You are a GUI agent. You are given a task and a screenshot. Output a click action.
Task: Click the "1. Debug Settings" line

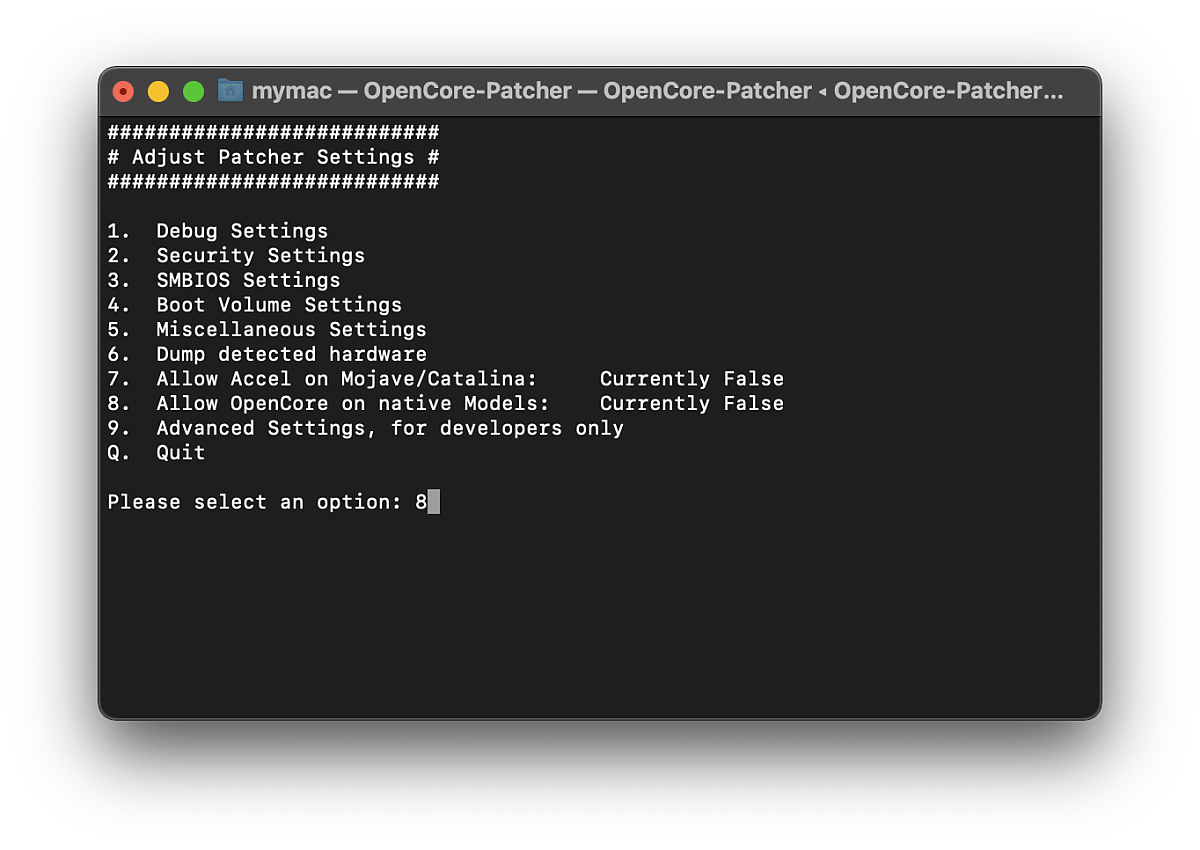(x=218, y=231)
